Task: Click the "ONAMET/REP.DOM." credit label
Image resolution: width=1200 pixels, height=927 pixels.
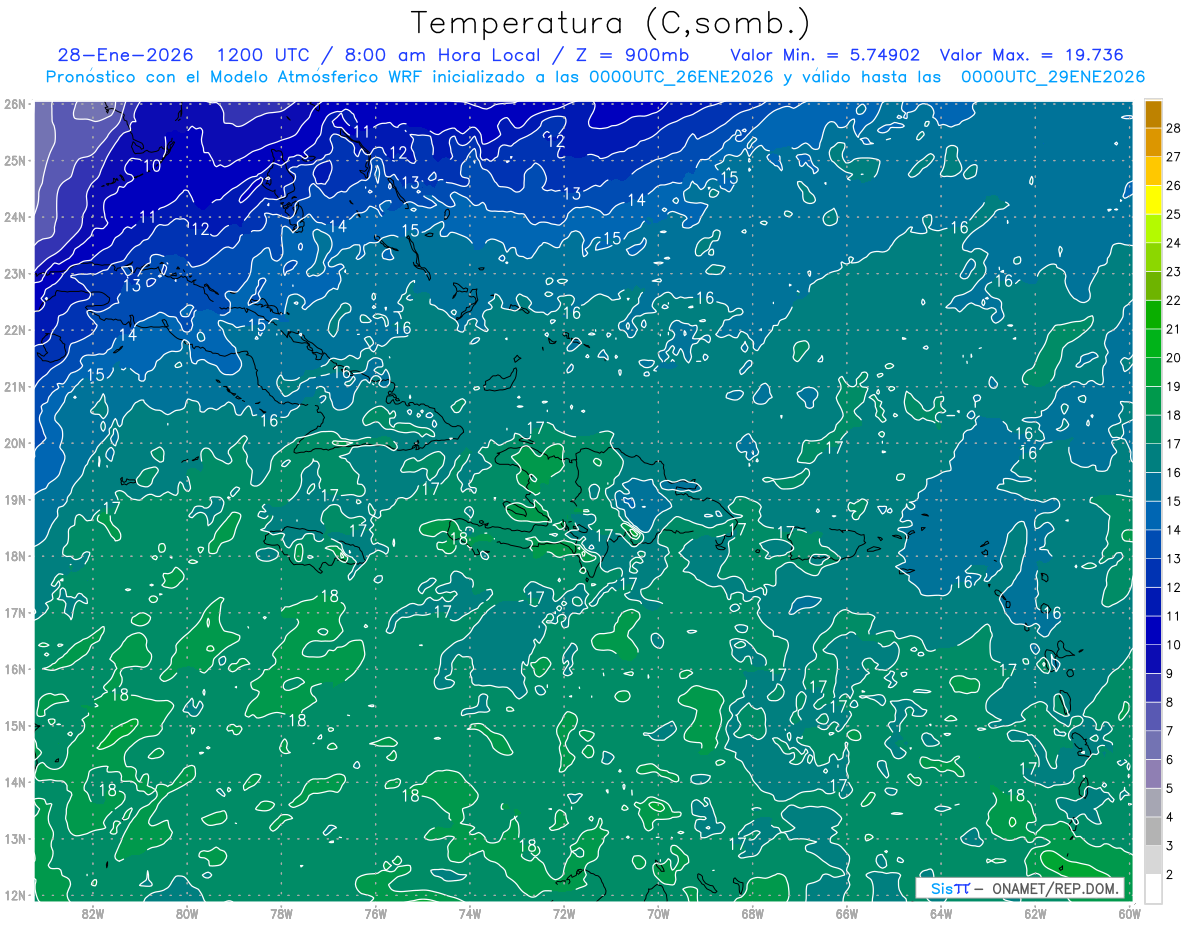Action: 1056,888
